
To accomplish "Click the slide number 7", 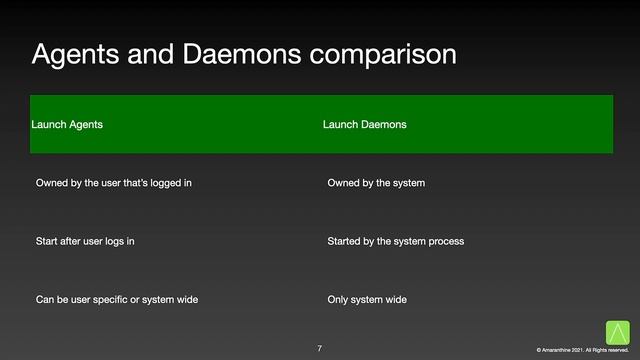I will 320,348.
